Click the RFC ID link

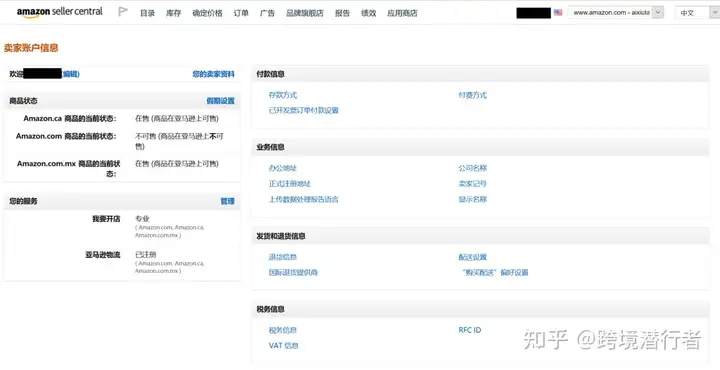[470, 330]
